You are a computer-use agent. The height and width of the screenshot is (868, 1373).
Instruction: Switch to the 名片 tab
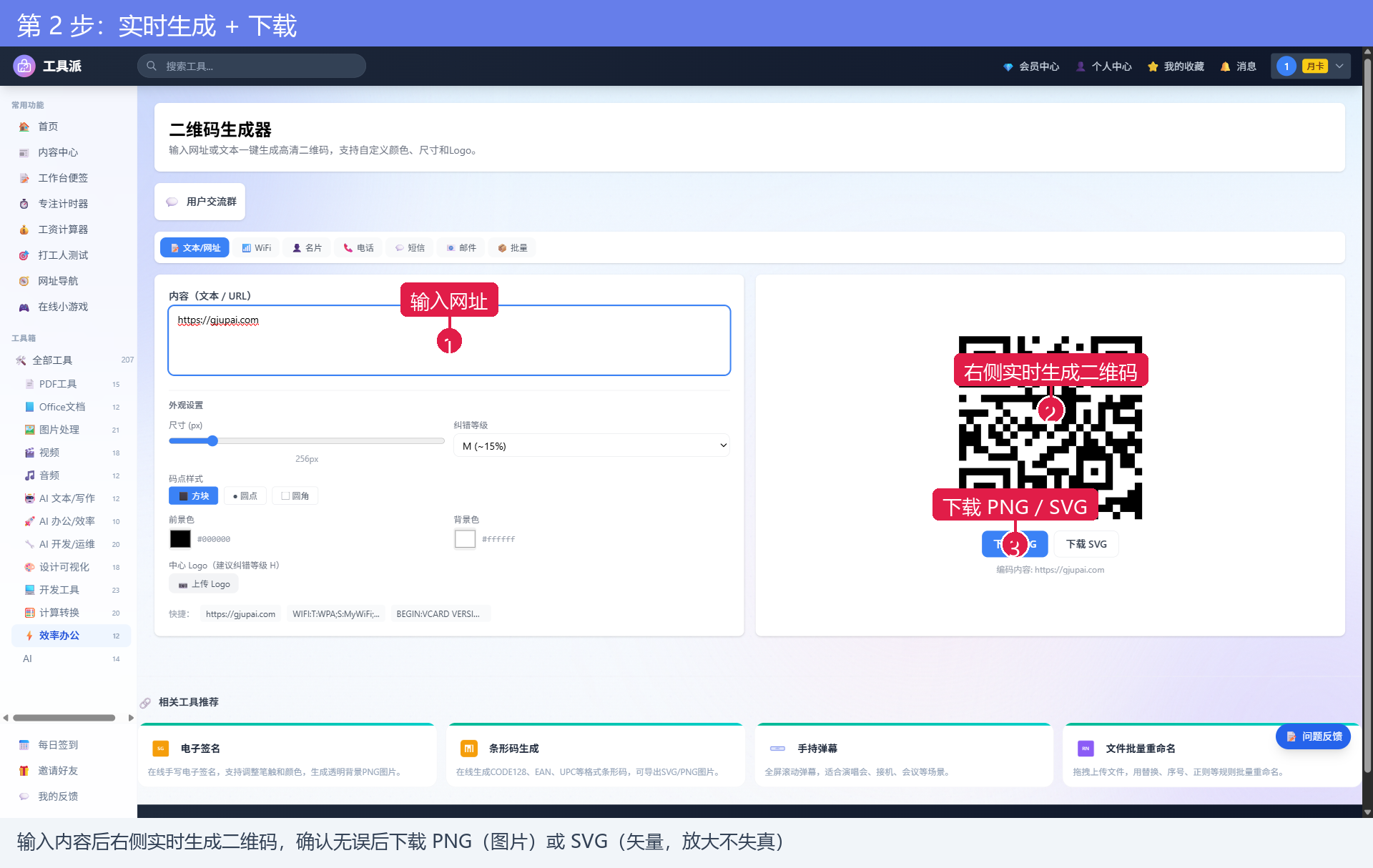[x=307, y=247]
